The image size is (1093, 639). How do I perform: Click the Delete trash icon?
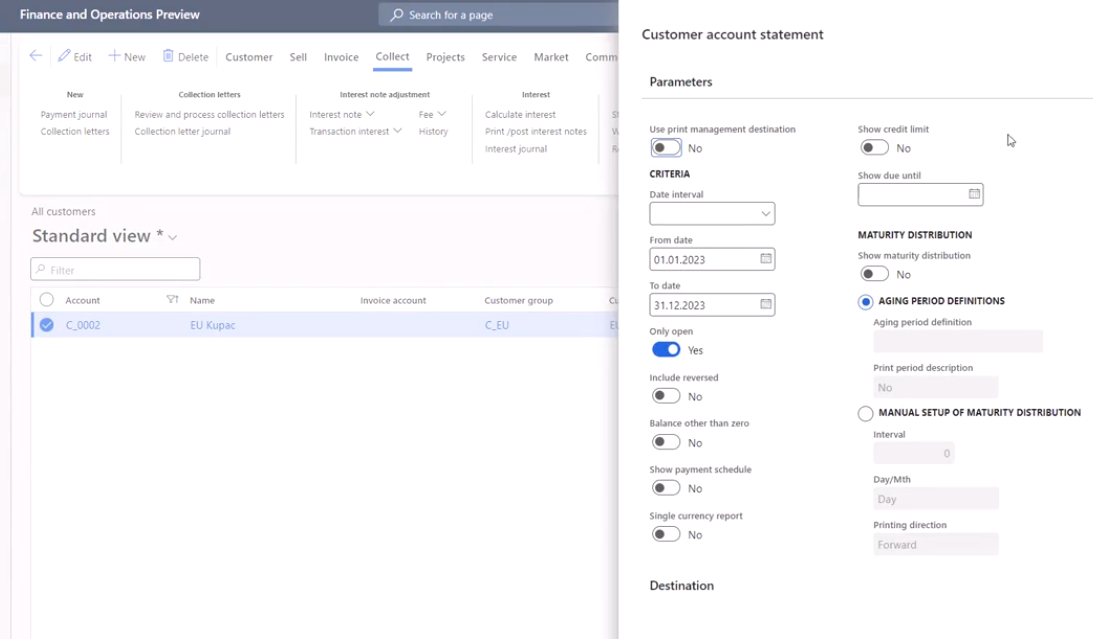point(168,56)
